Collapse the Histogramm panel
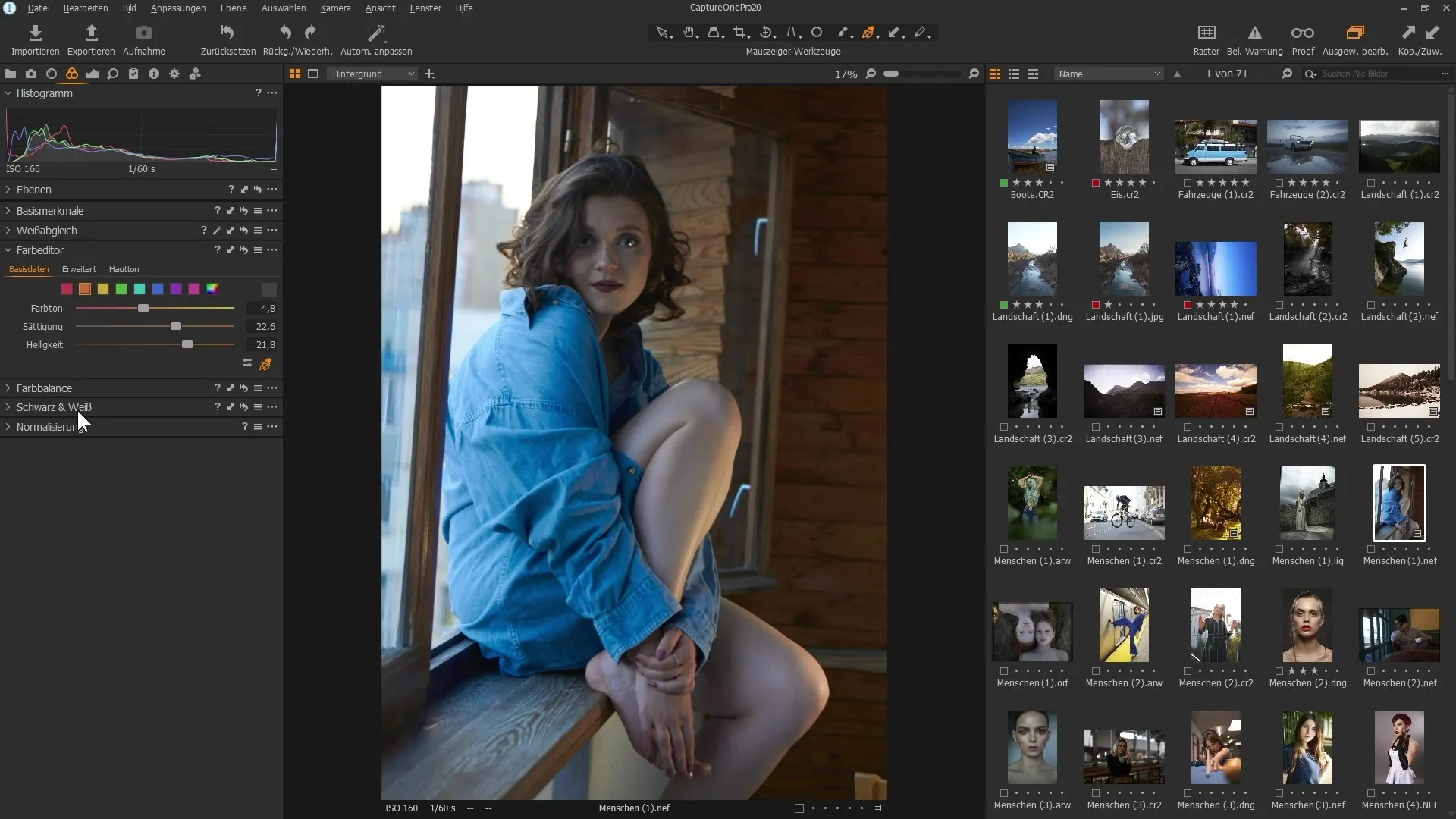 coord(8,93)
